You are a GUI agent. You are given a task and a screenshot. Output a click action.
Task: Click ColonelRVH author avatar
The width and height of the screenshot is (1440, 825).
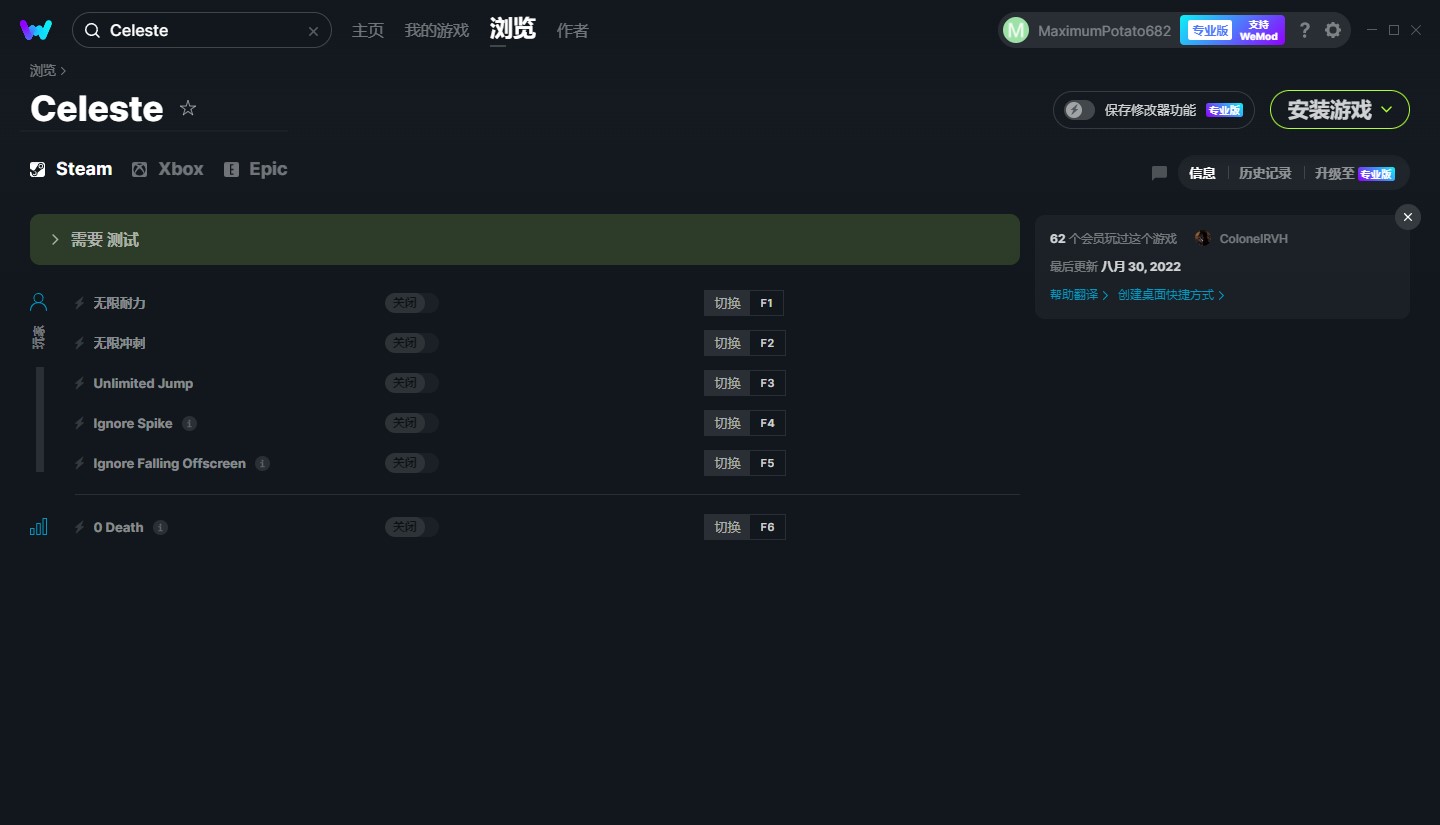pyautogui.click(x=1202, y=238)
